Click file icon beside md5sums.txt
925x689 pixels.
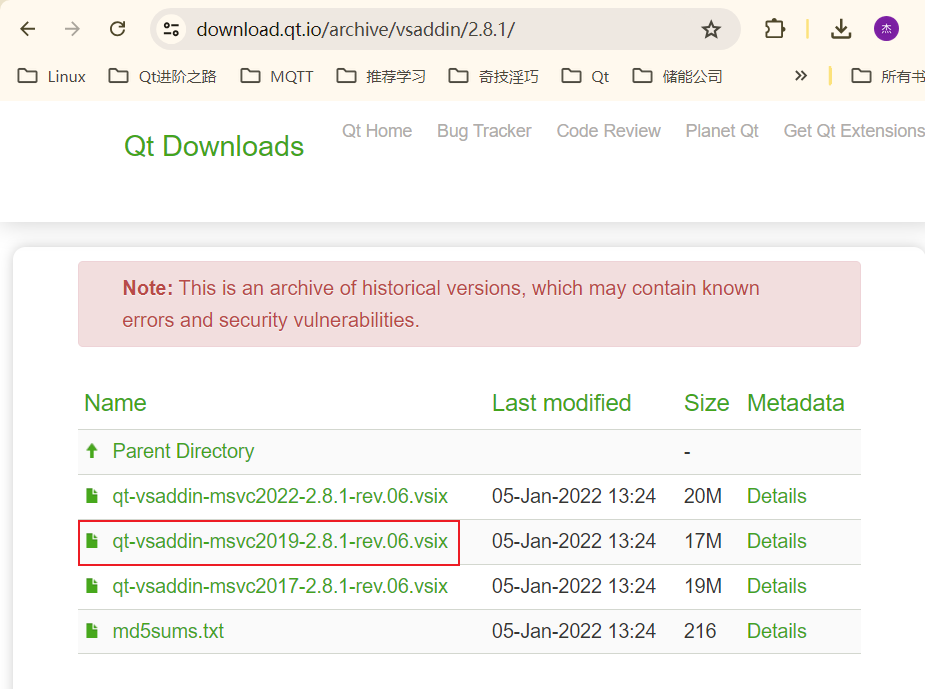[x=92, y=631]
